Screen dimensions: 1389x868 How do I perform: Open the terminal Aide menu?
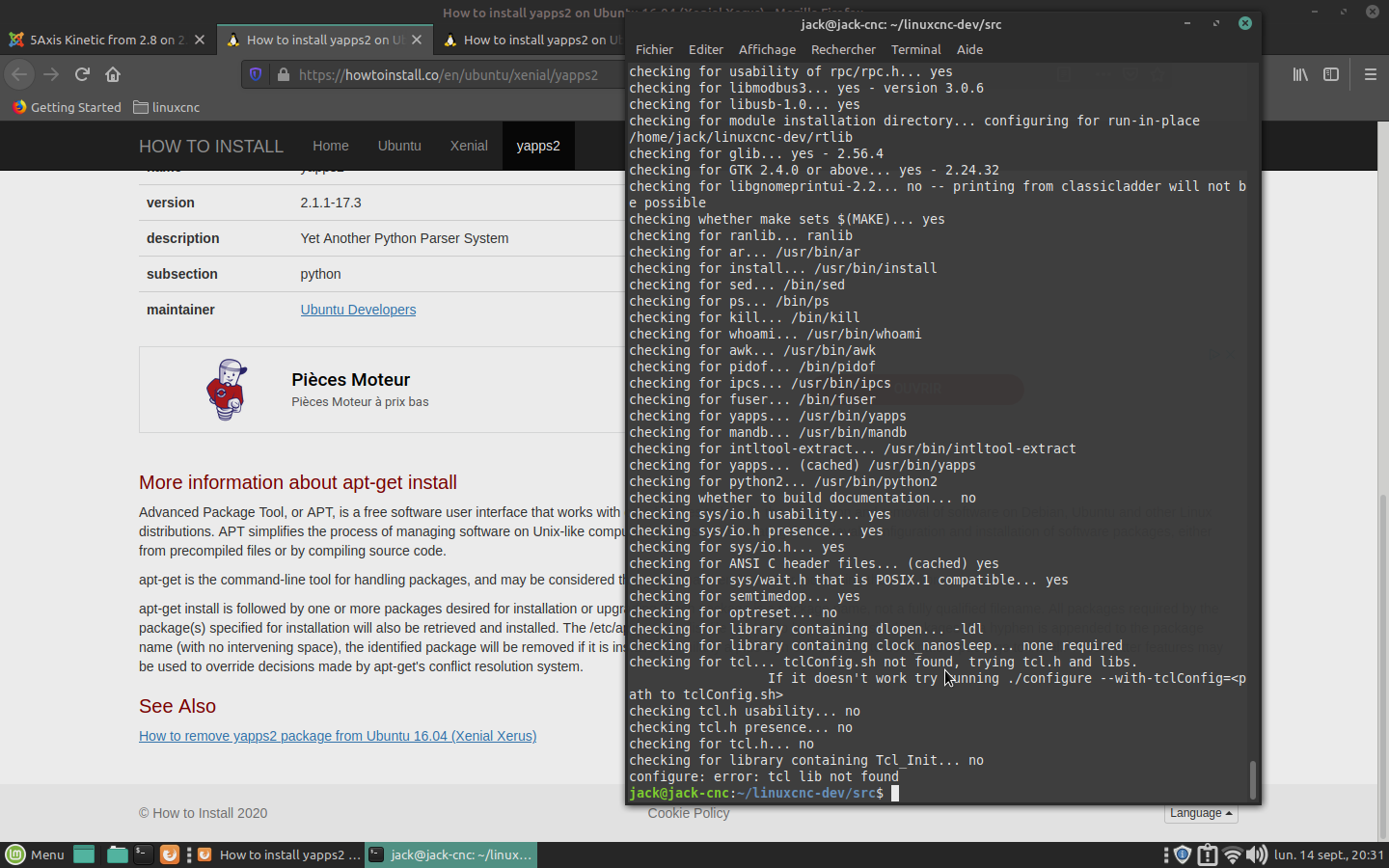click(x=970, y=49)
